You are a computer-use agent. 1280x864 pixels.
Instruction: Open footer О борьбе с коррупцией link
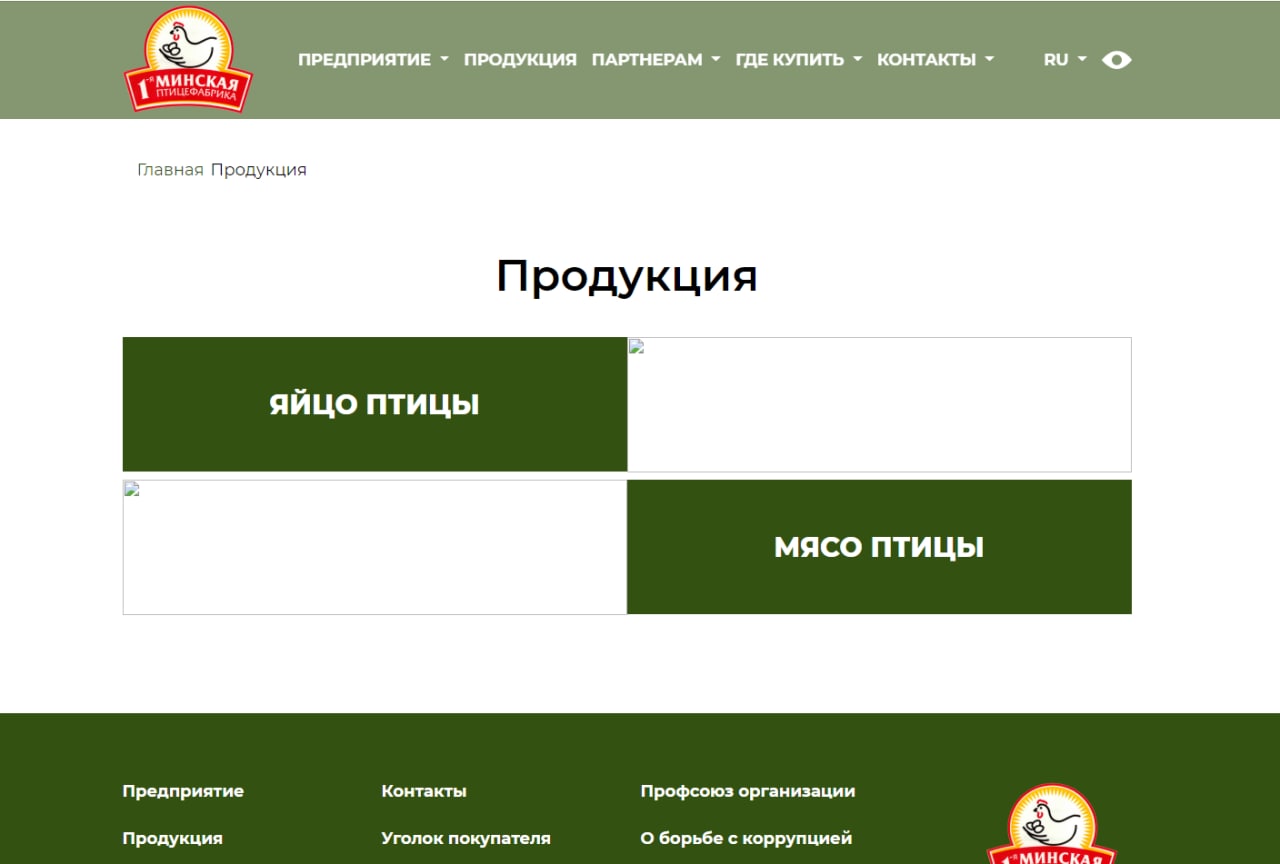746,838
